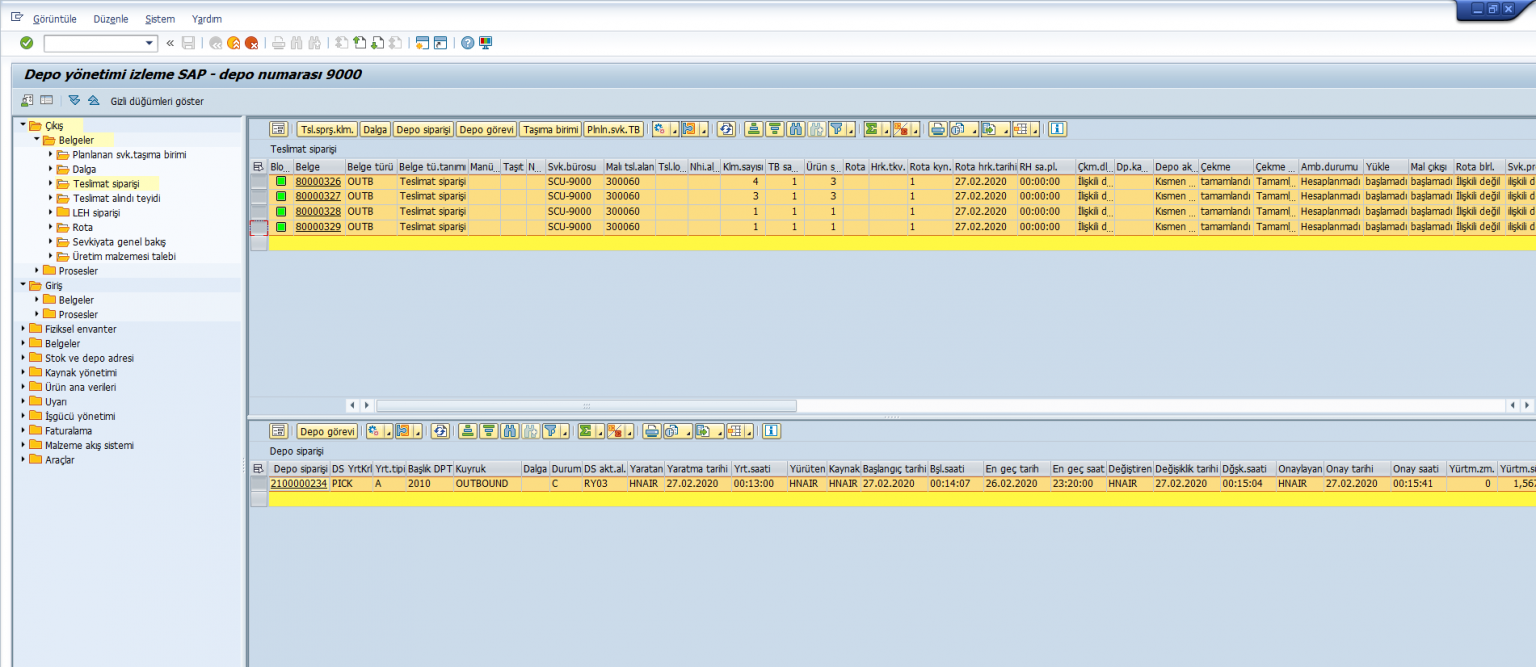Open the transaction command field dropdown

(x=151, y=43)
